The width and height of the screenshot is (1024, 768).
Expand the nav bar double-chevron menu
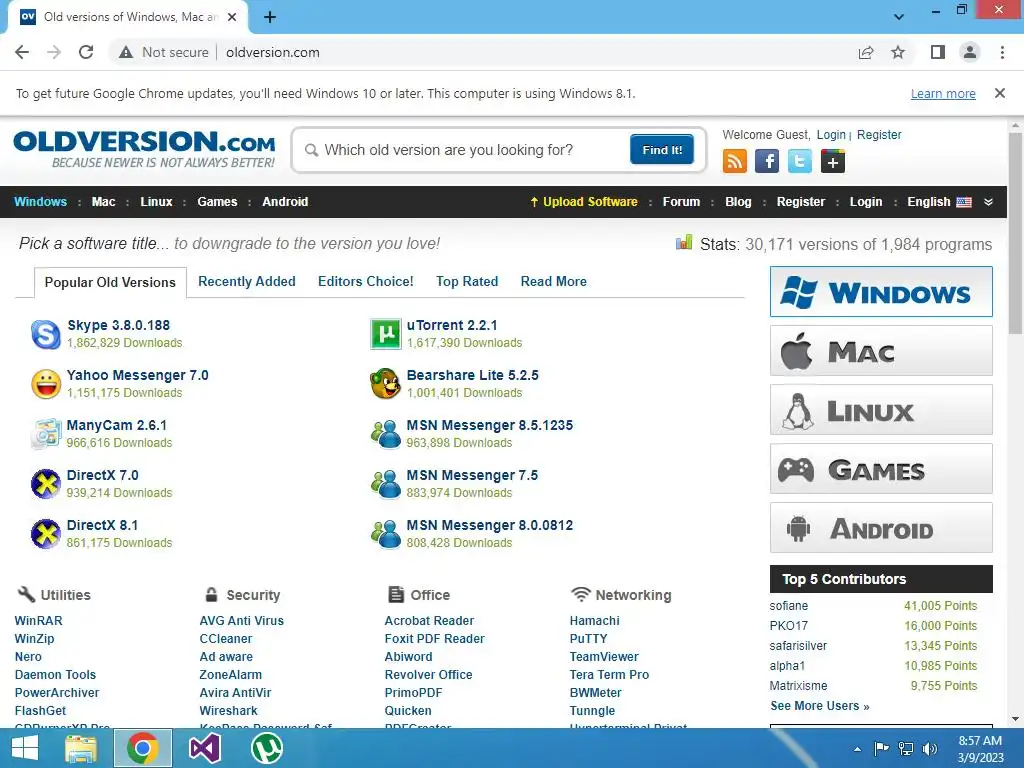989,202
